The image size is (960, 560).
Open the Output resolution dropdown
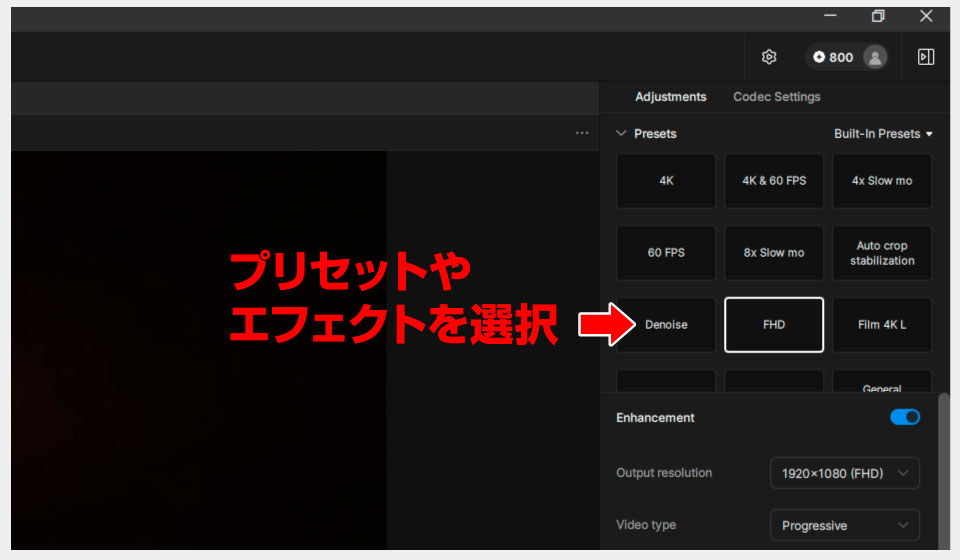[844, 473]
